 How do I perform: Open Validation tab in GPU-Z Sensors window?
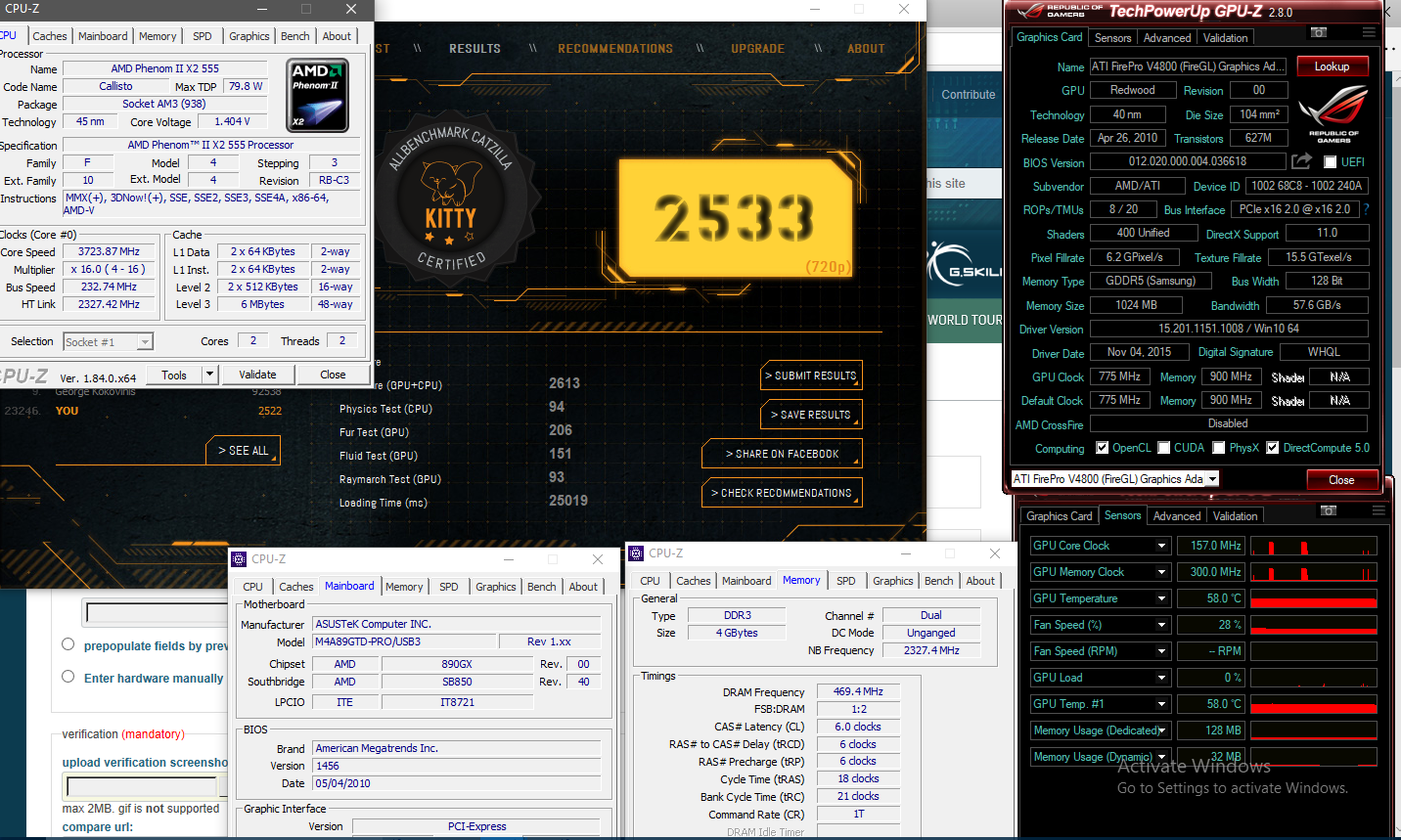[1236, 516]
